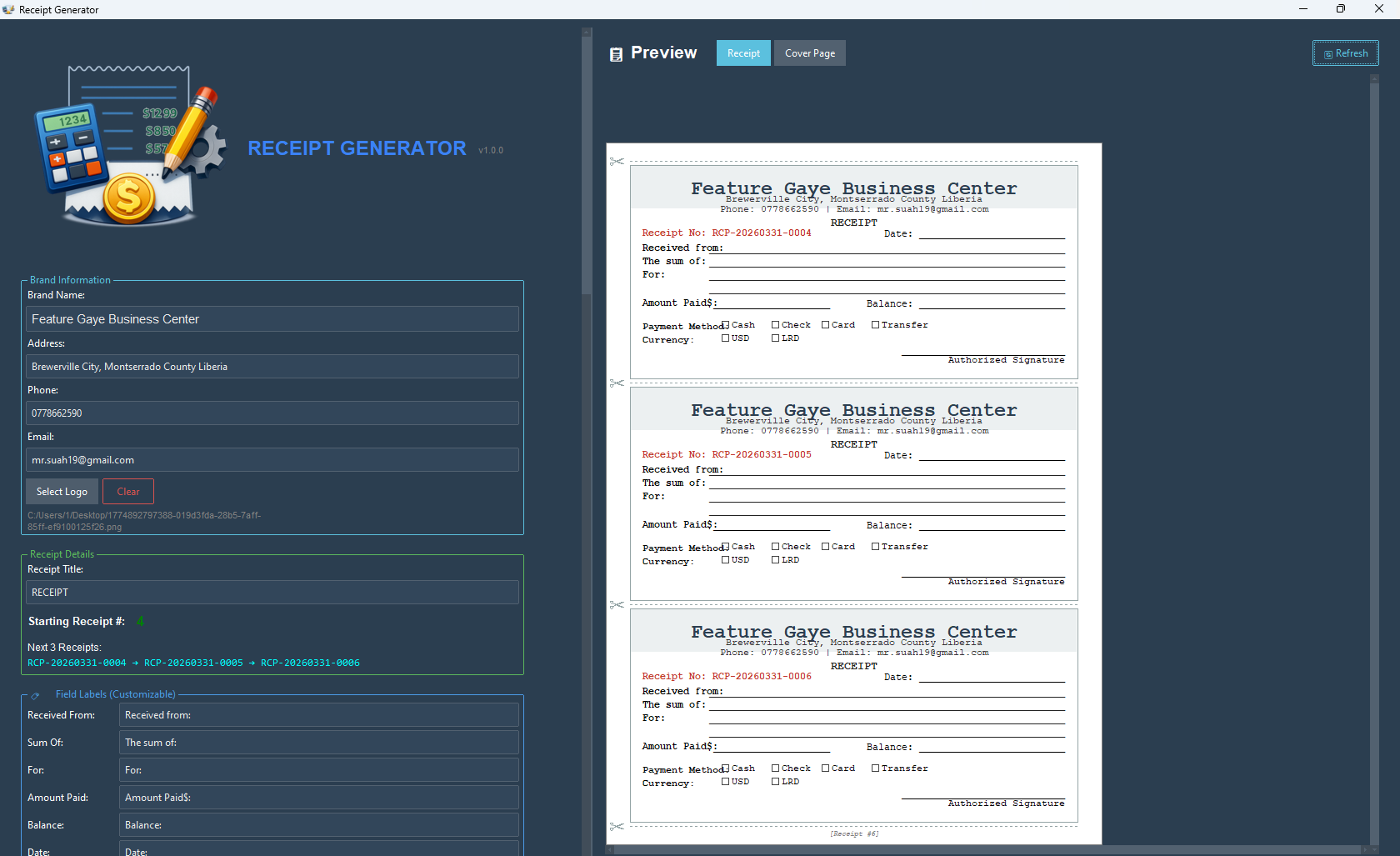This screenshot has width=1400, height=856.
Task: Check the USD currency box on the second receipt
Action: (726, 559)
